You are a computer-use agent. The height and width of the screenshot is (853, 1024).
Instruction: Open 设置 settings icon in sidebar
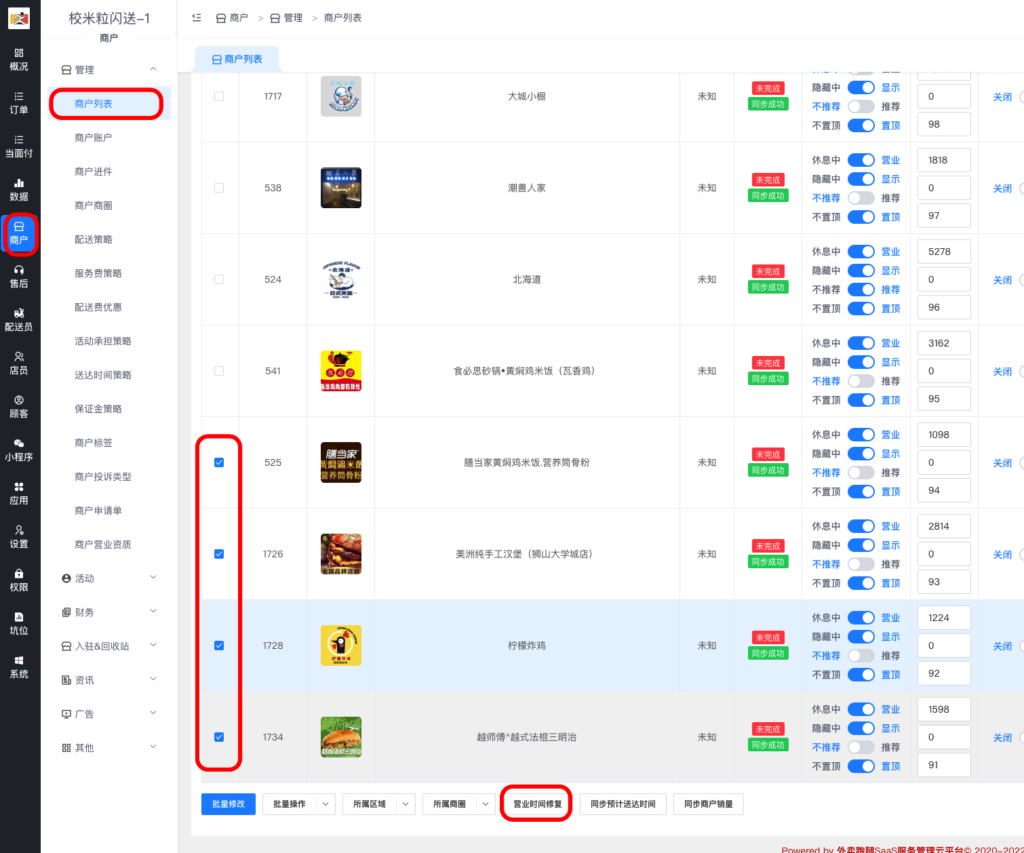(x=19, y=536)
